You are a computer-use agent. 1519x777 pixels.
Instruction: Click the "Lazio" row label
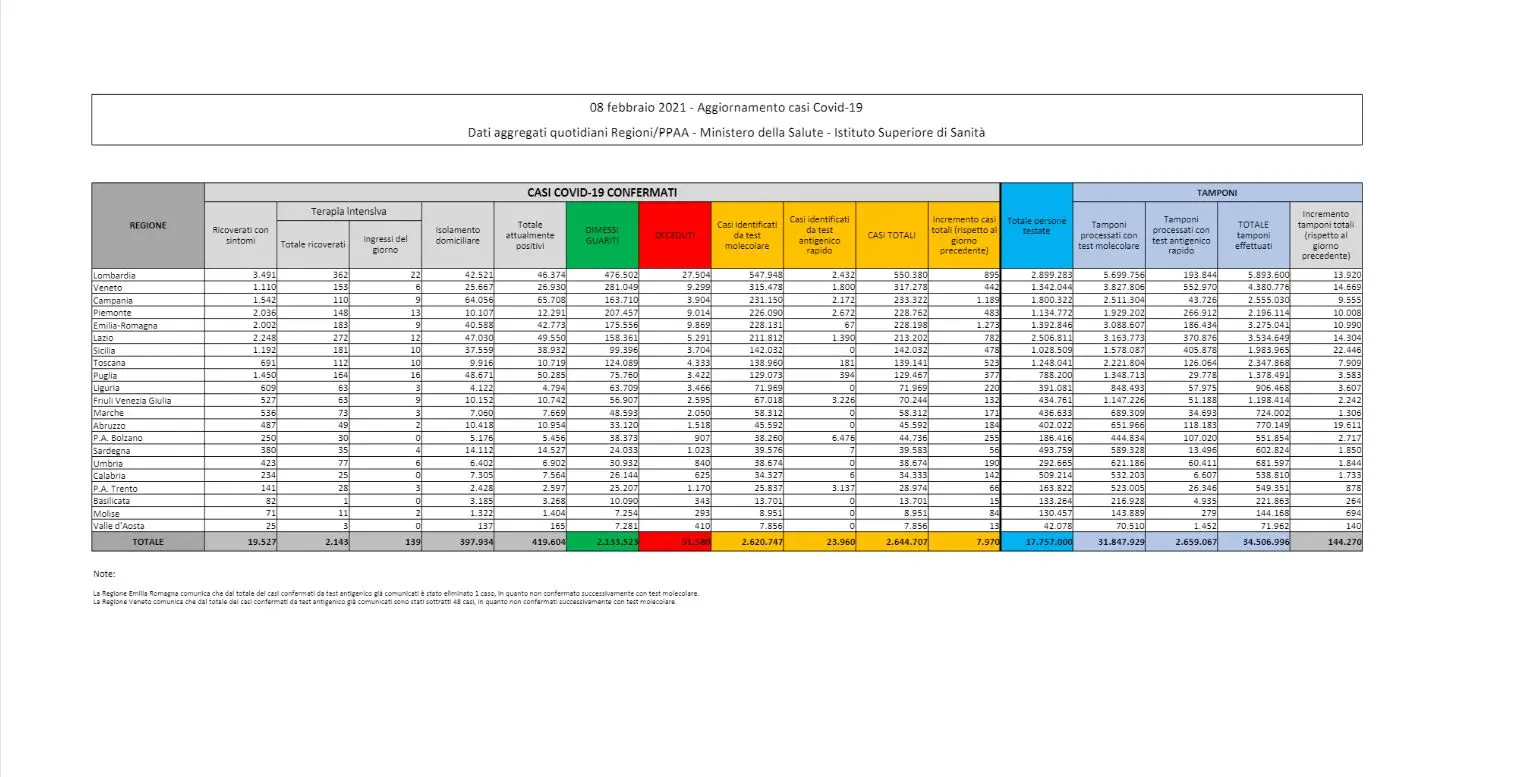click(x=148, y=338)
